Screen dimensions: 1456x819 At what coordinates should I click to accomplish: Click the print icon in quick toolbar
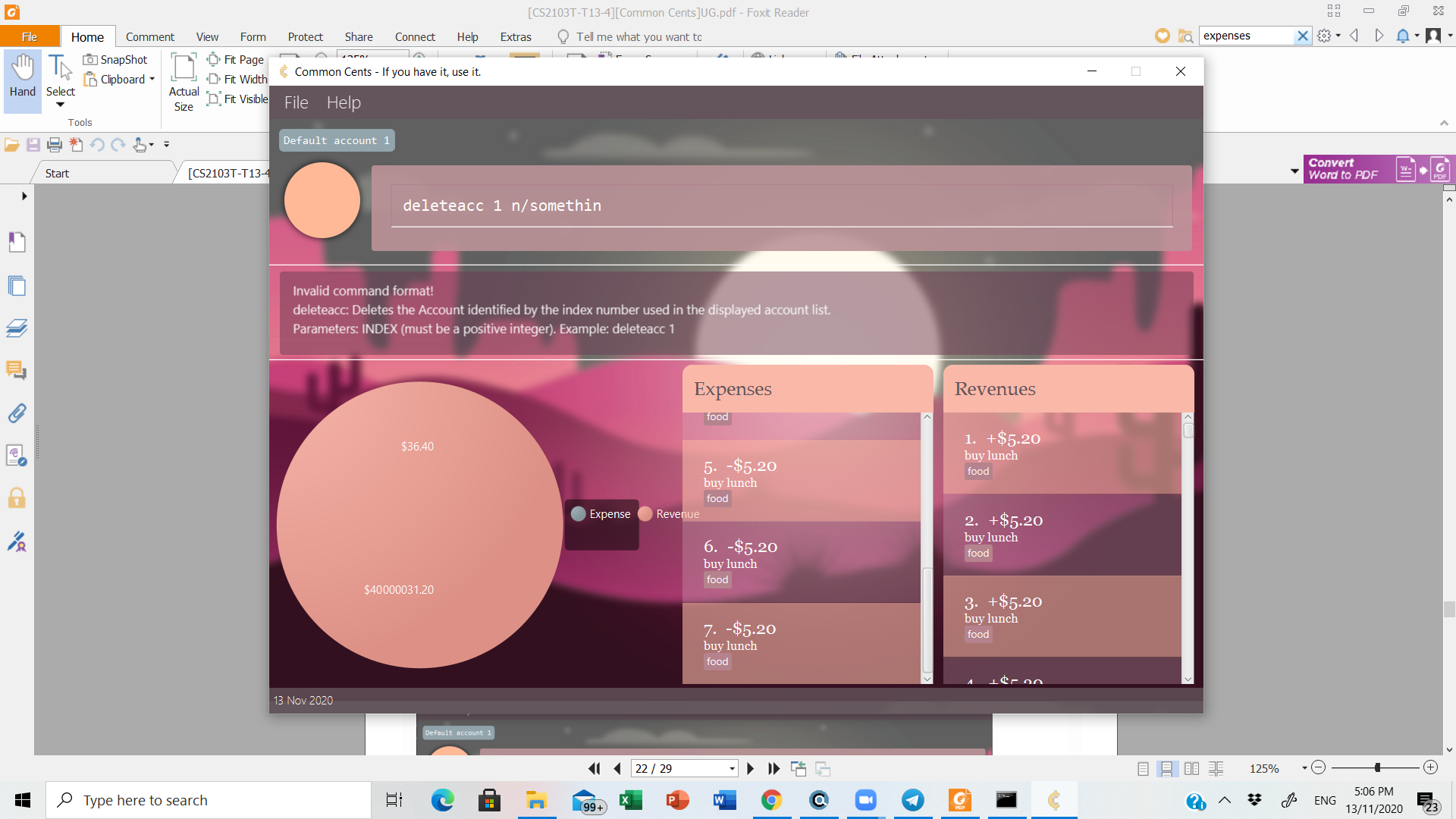point(54,144)
